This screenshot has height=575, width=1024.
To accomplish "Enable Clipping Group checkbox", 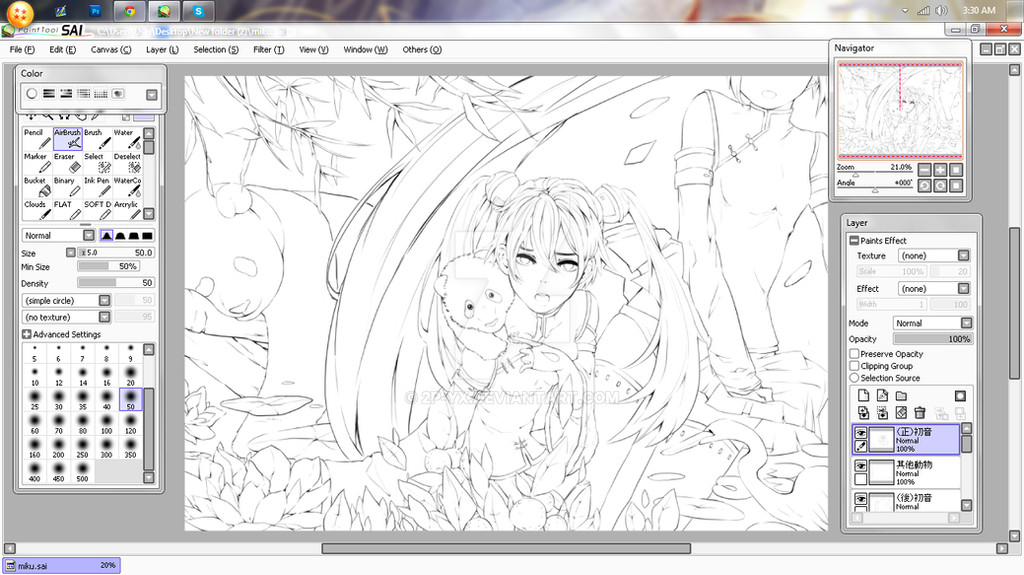I will point(854,366).
